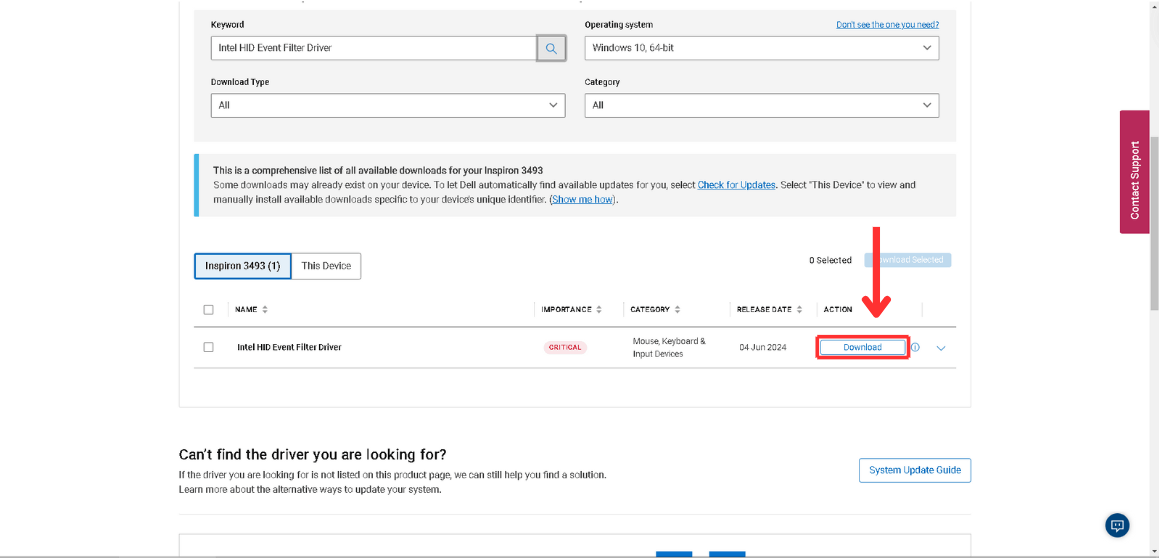Click the Mouse, Keyboard & Input Devices category
The height and width of the screenshot is (560, 1159).
point(669,347)
